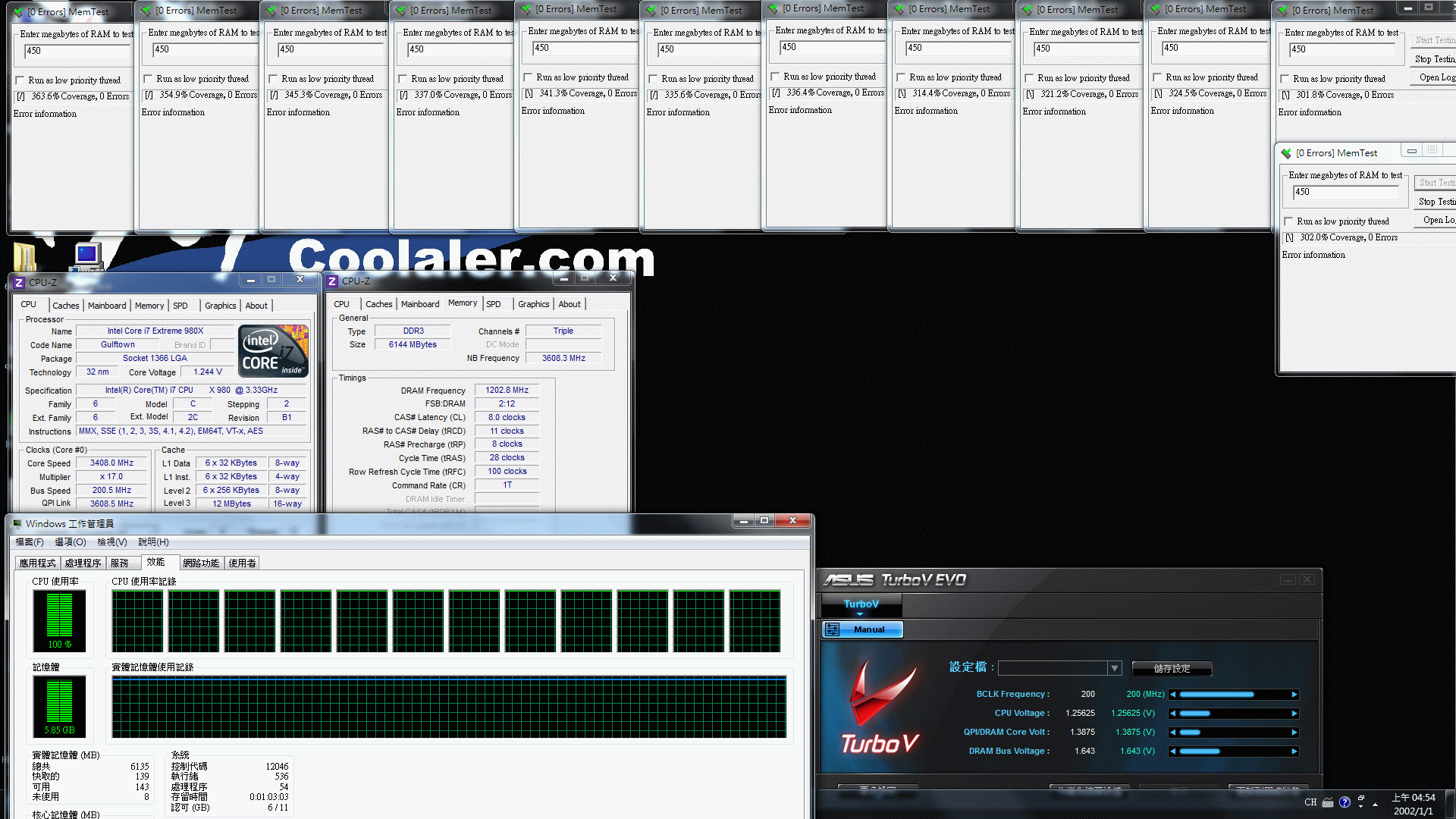Click the Intel Core i7 inside logo in CPU-Z
Screen dimensions: 1456x819
(x=273, y=351)
